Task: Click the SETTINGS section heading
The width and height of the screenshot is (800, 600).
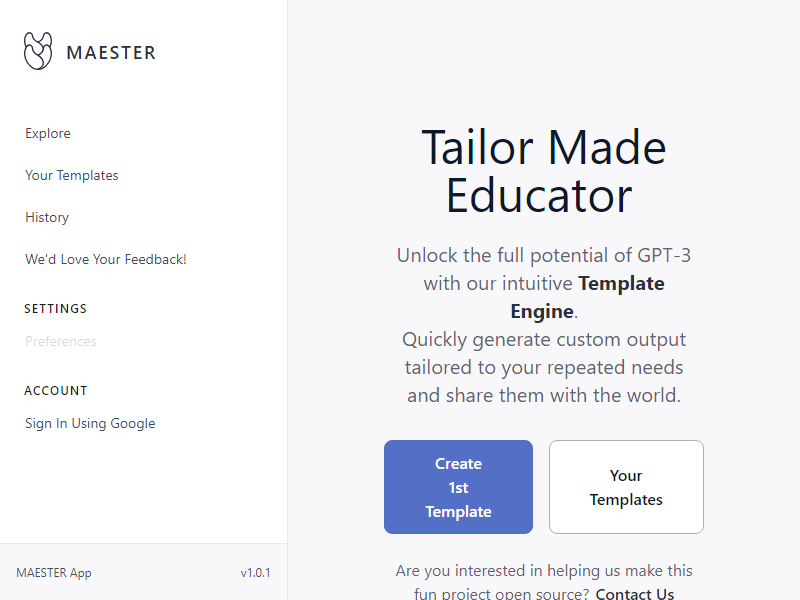Action: click(x=56, y=309)
